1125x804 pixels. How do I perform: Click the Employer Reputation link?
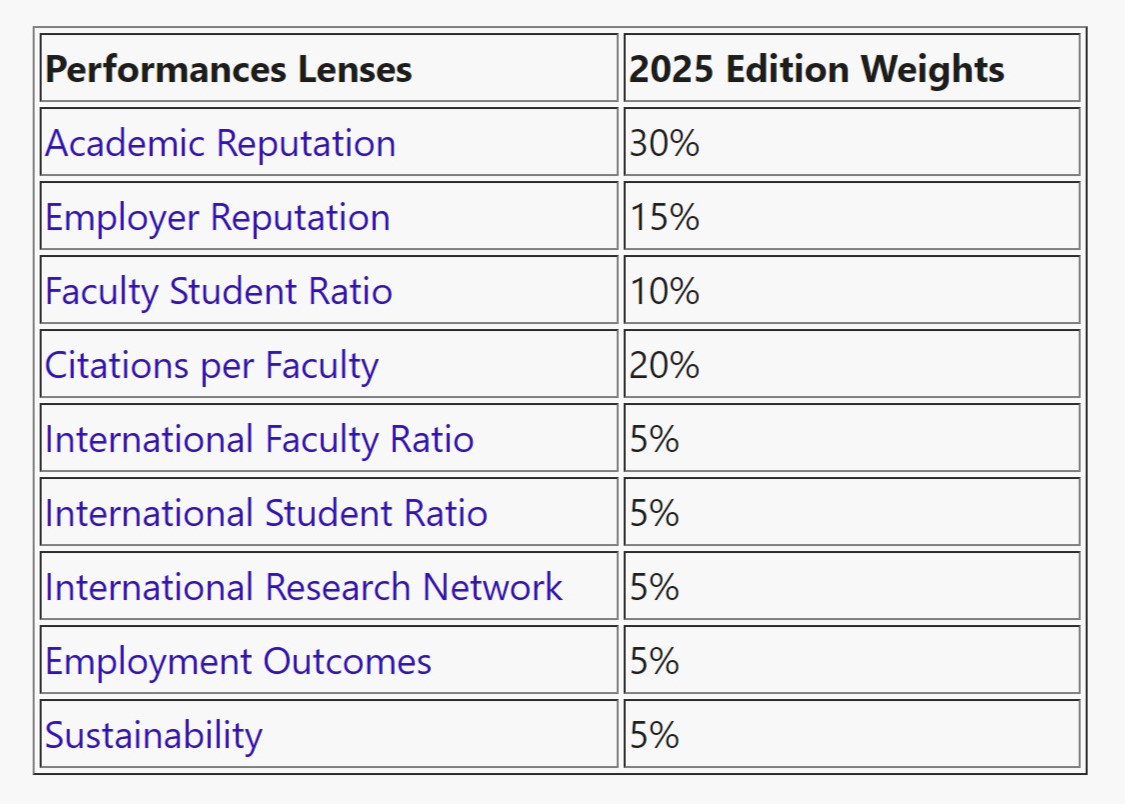(x=217, y=217)
